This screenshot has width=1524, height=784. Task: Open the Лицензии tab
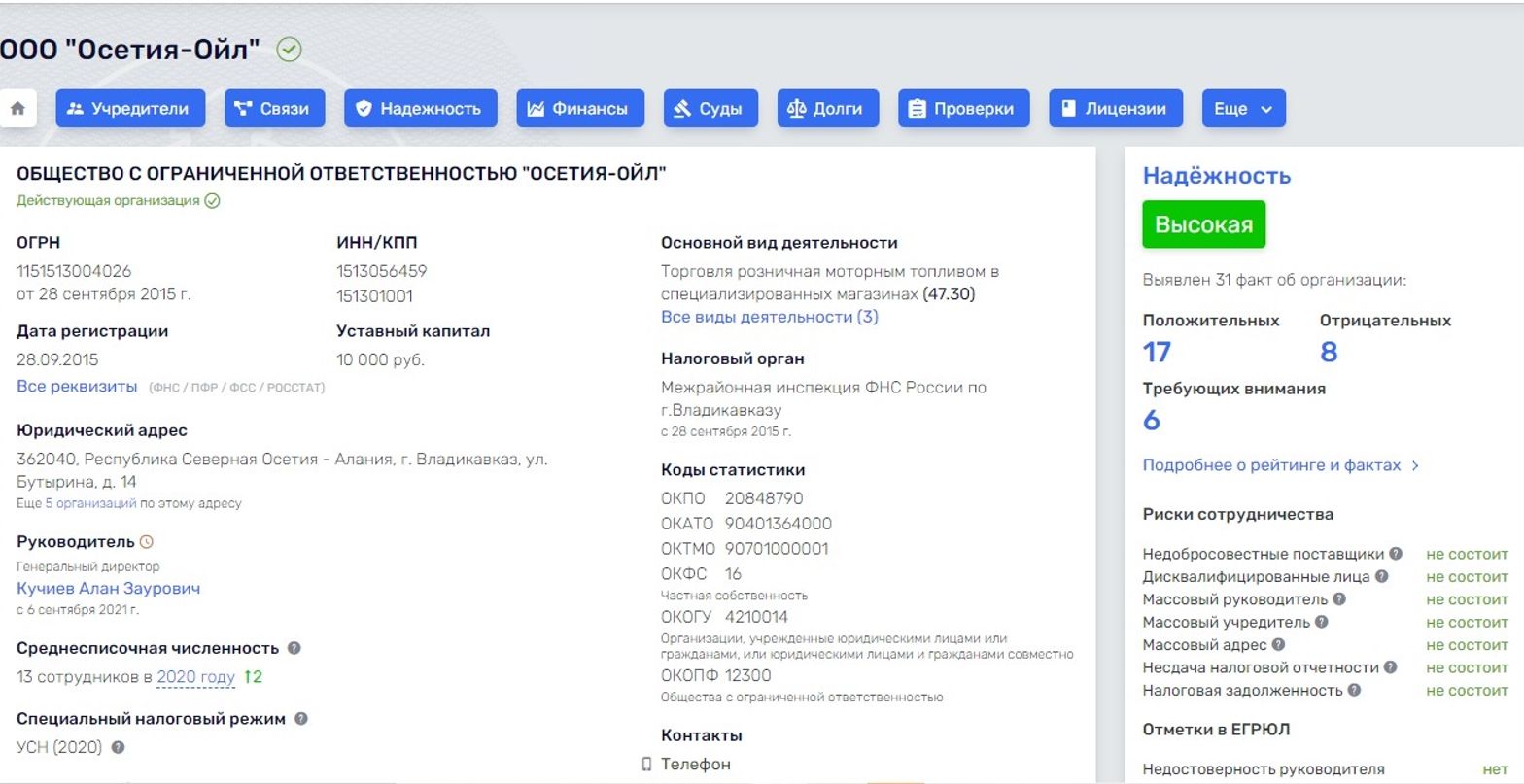pos(1116,109)
